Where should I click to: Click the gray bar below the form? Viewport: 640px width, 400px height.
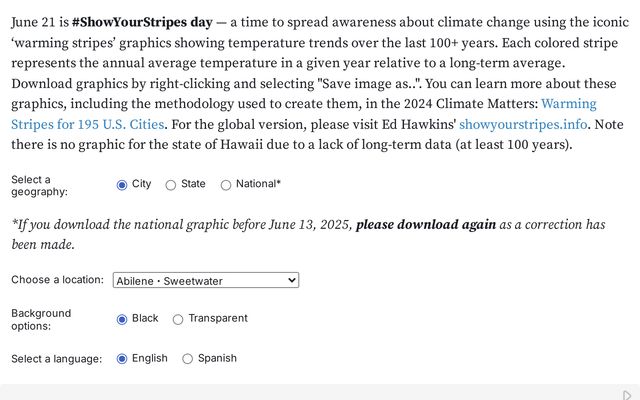pos(310,392)
